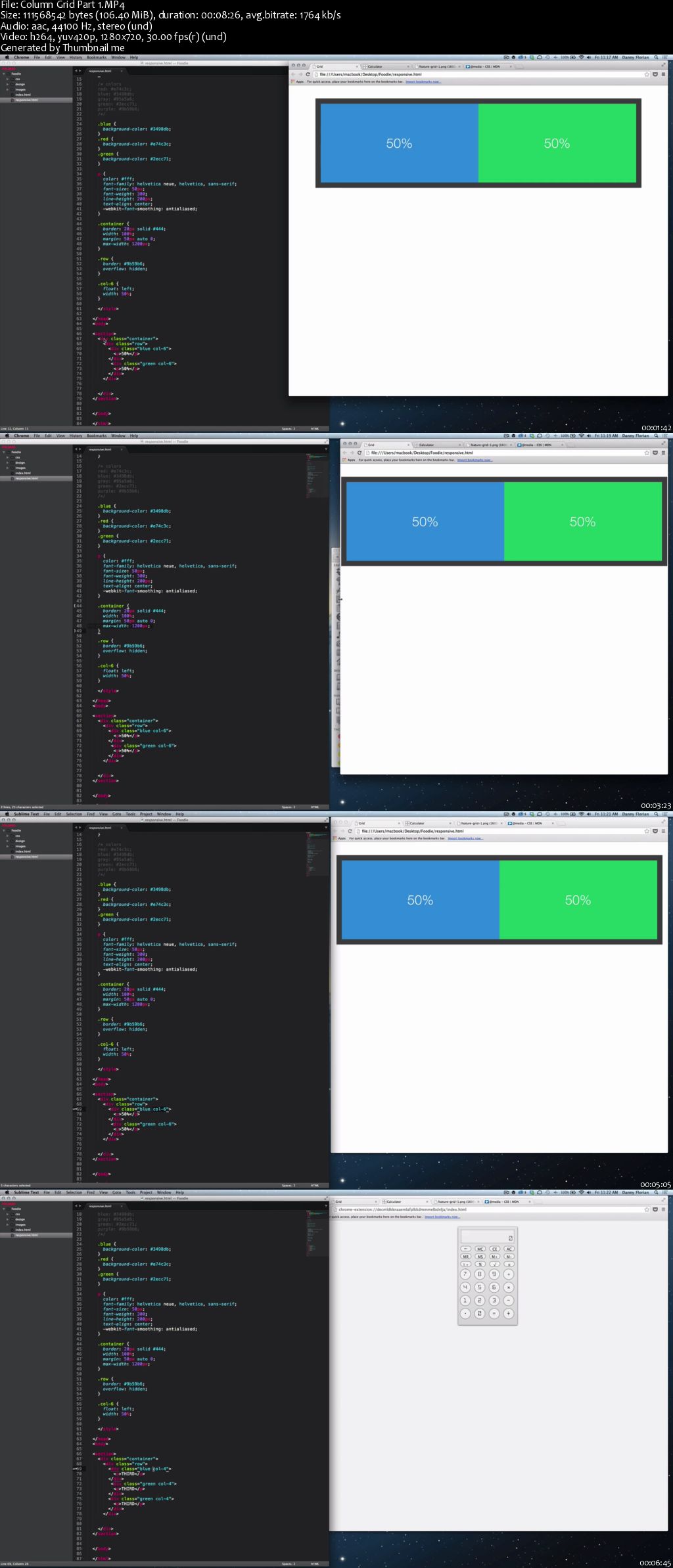Screen dimensions: 673x1568
Task: Click Apps shortcut in 00:01:42 frame bookmarks bar
Action: 298,81
